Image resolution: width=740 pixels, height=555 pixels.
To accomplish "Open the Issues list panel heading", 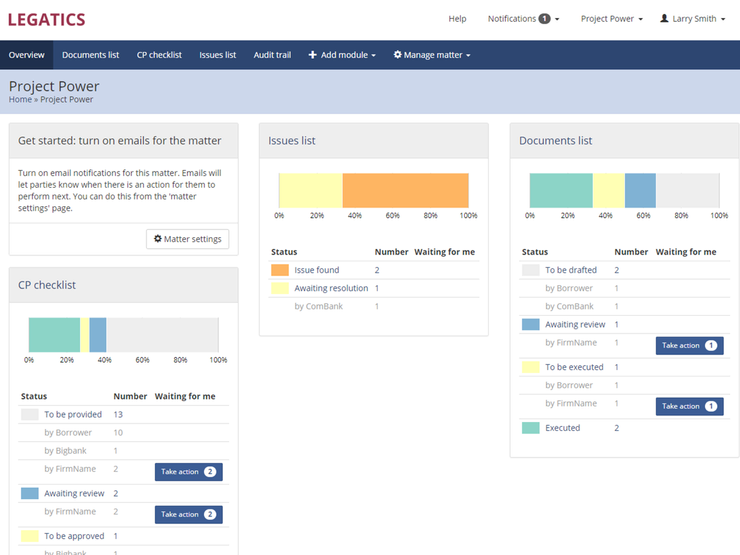I will (x=292, y=141).
